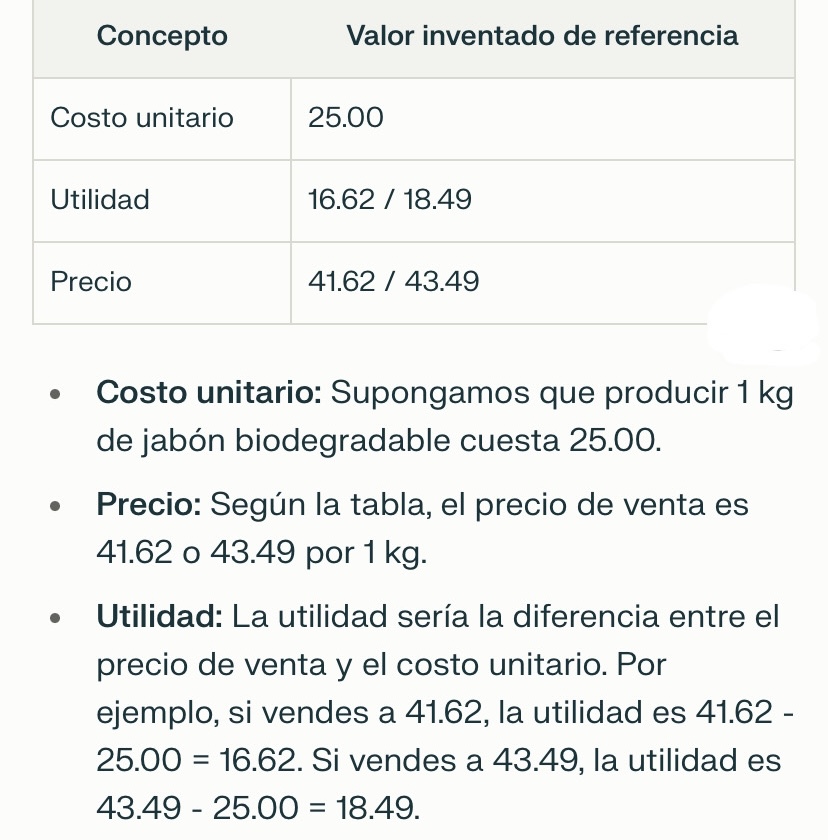Click the "41.62 / 43.49" table cell
The image size is (828, 840).
coord(394,282)
